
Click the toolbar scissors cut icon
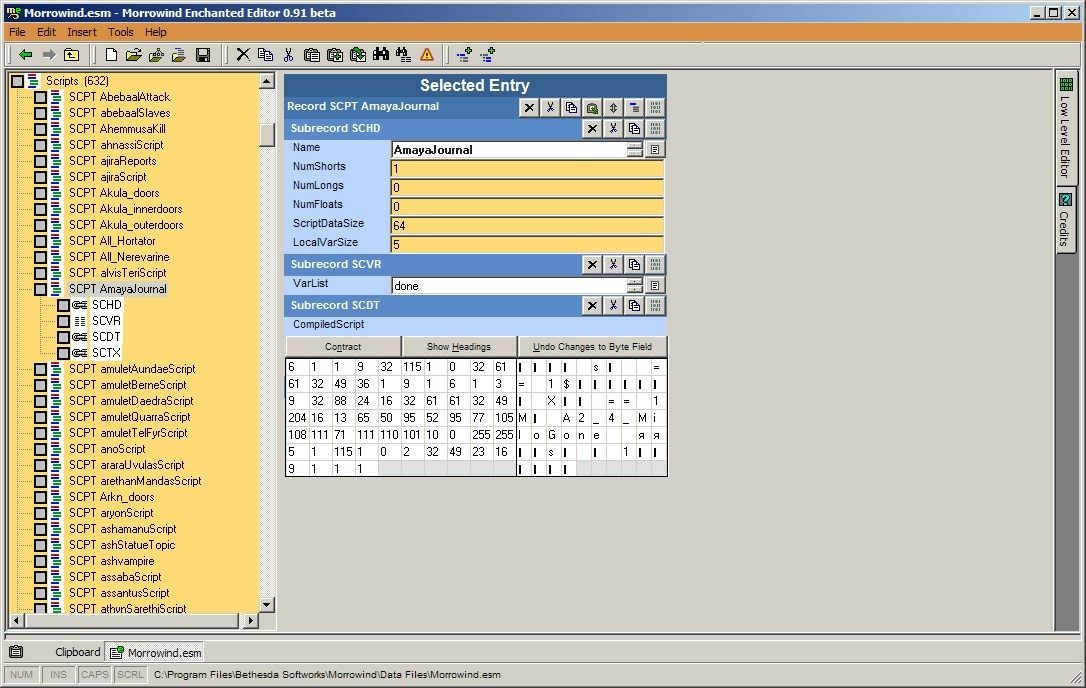tap(288, 55)
